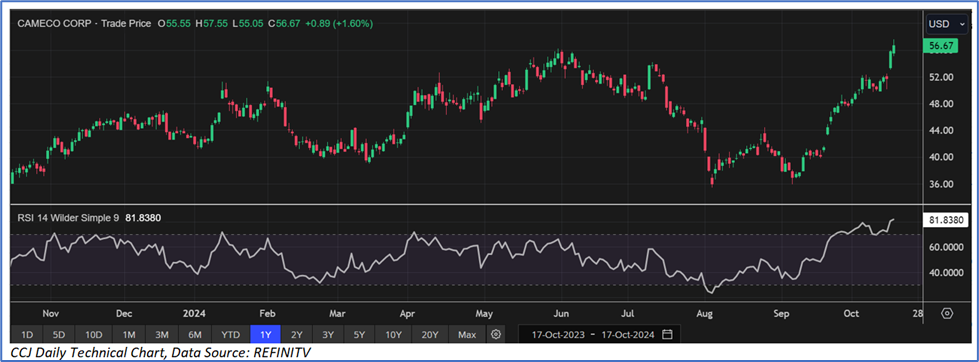Click the low value L55.05
Viewport: 979px width, 362px height.
pos(249,24)
